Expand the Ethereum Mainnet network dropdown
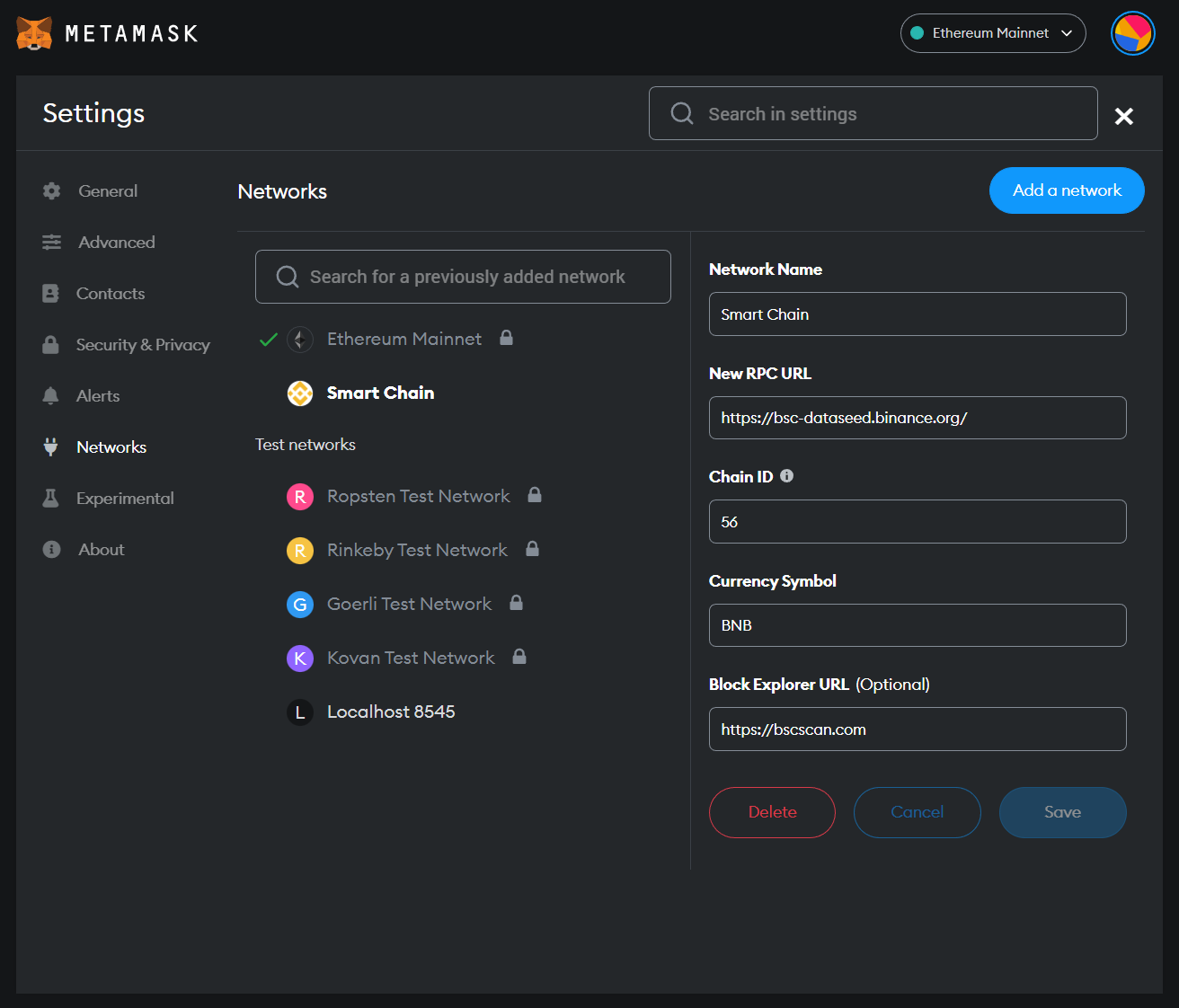 coord(992,33)
